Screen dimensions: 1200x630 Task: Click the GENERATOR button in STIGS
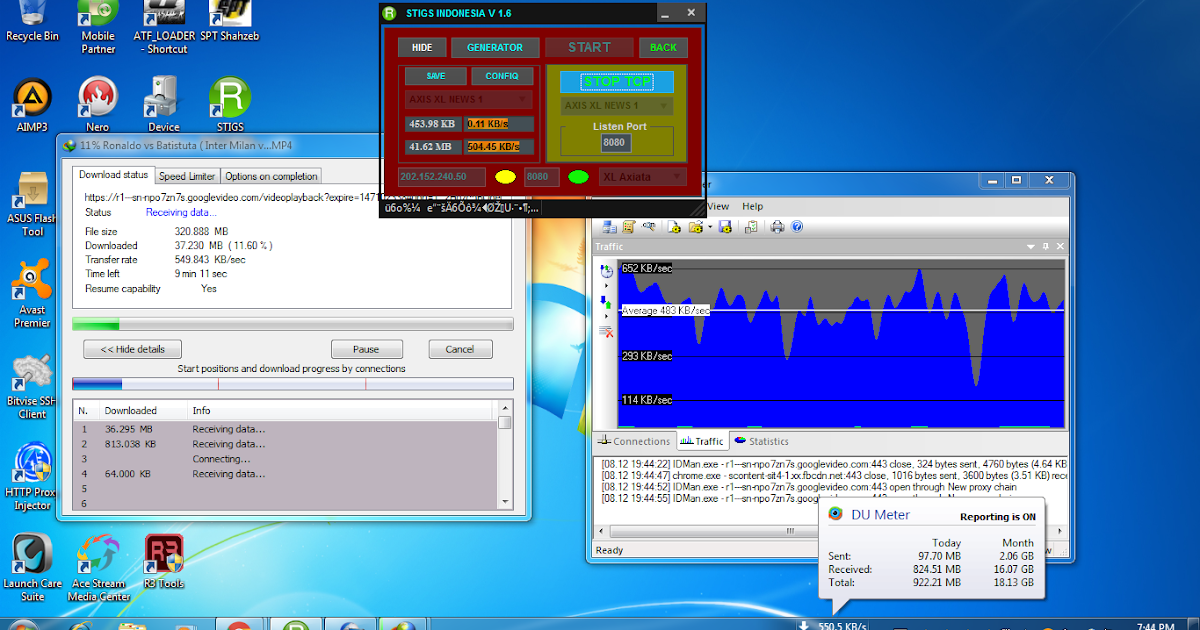[495, 47]
